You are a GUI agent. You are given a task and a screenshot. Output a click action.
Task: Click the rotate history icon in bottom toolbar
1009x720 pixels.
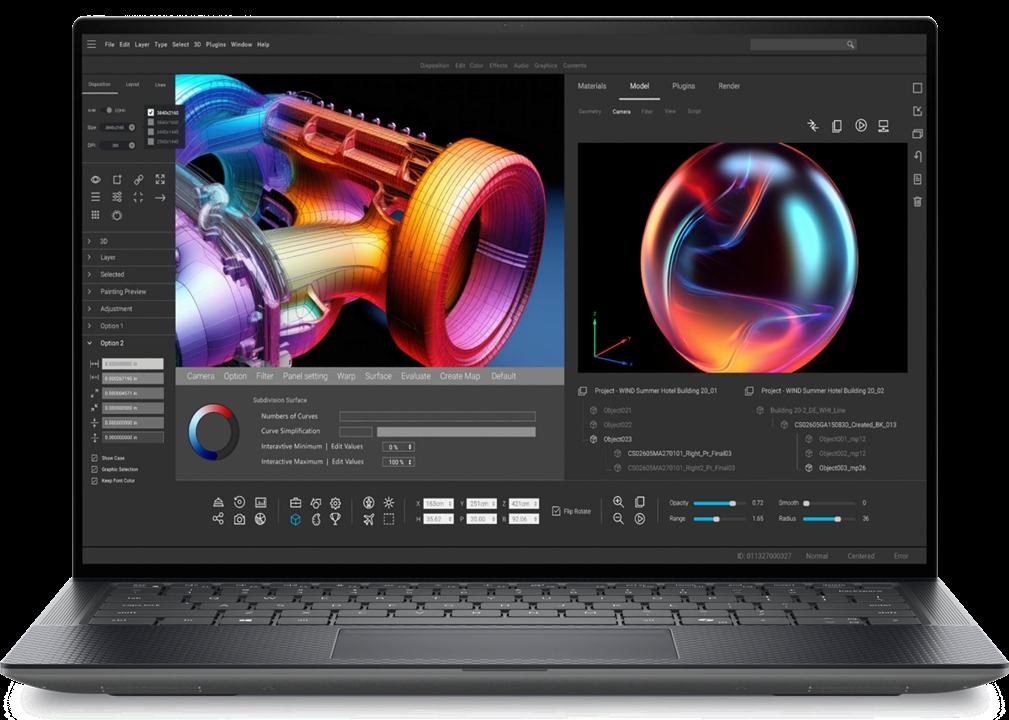tap(239, 503)
